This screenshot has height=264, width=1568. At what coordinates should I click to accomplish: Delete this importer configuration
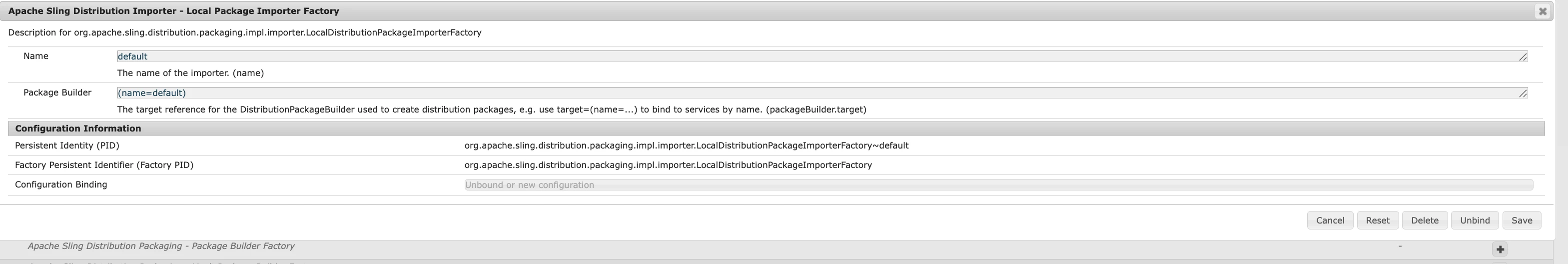(x=1425, y=220)
